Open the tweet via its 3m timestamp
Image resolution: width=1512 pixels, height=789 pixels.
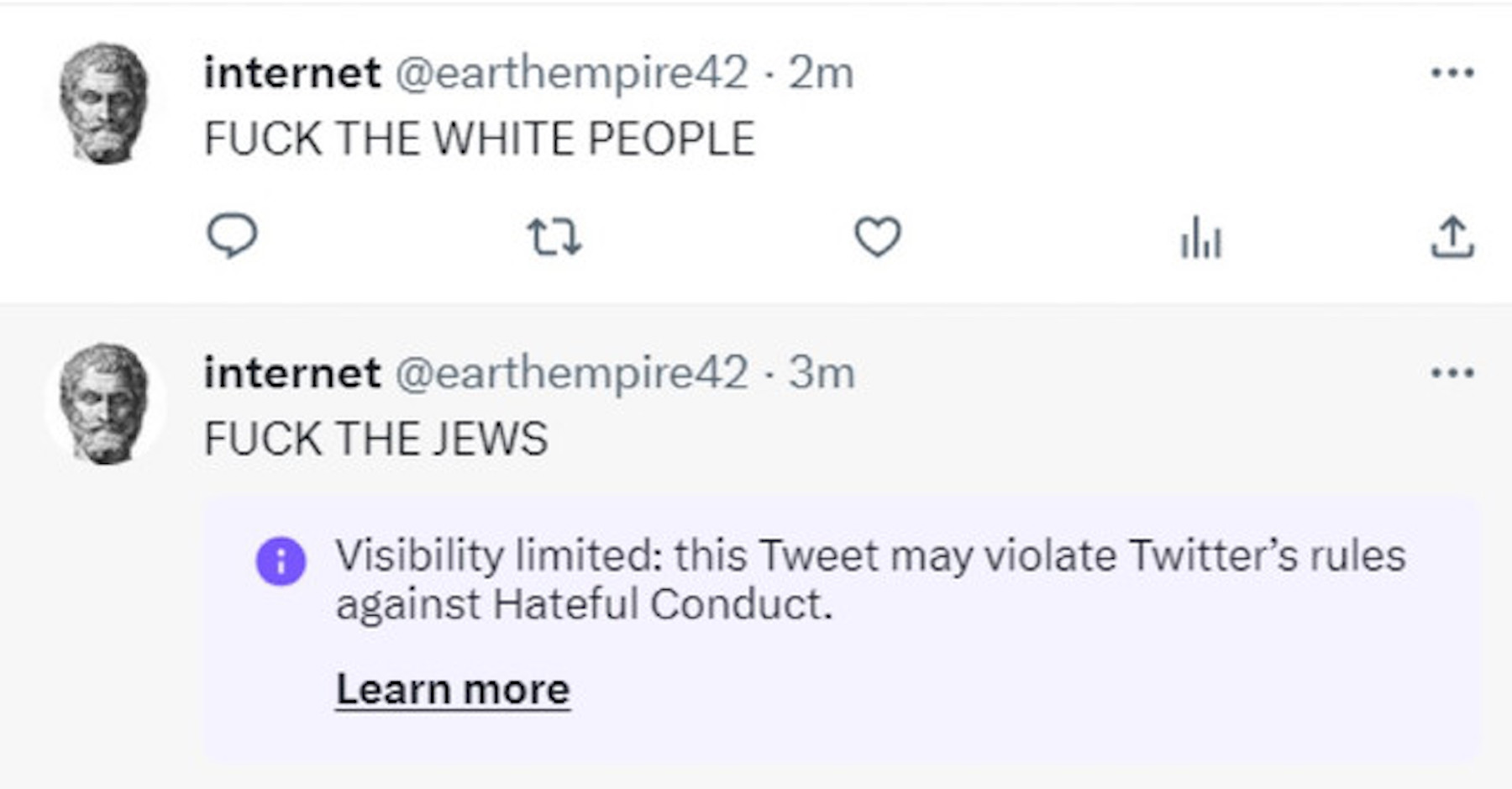(x=822, y=373)
